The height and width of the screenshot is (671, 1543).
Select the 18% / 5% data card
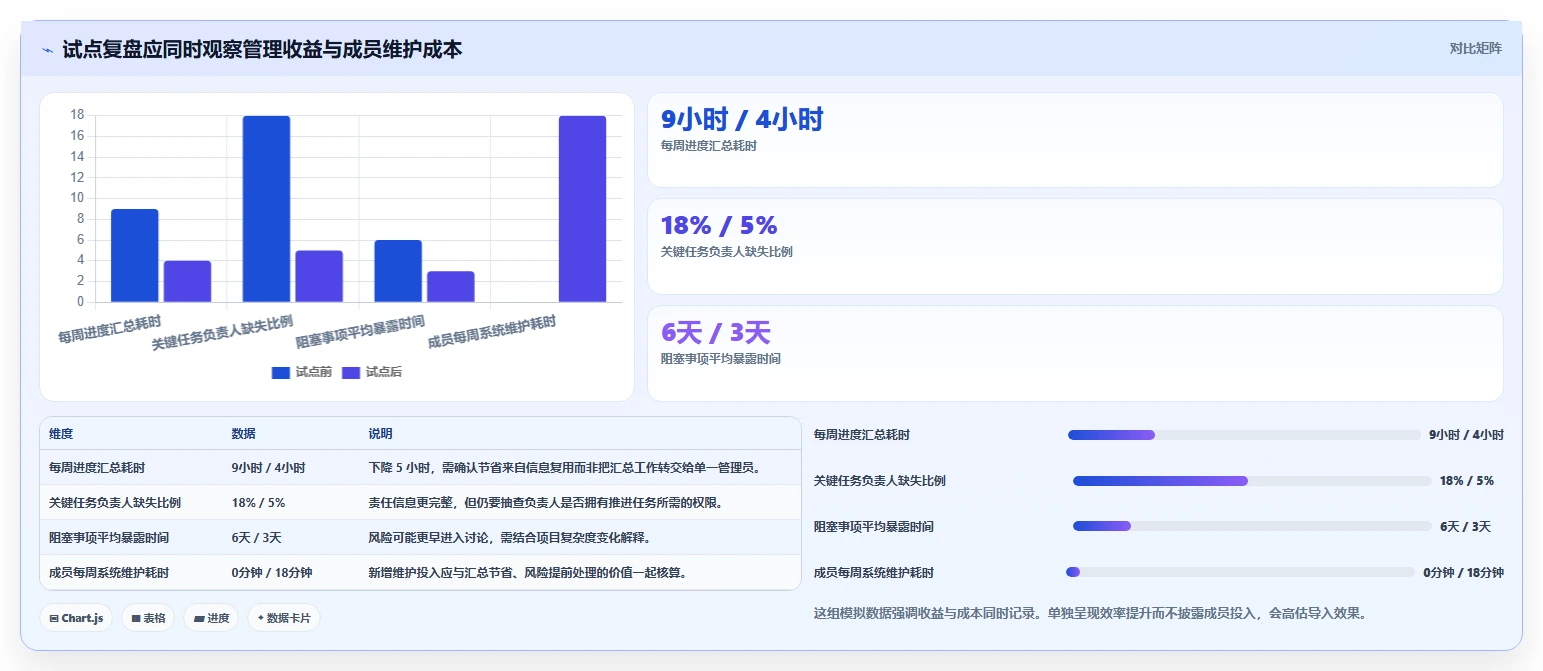click(x=1075, y=246)
